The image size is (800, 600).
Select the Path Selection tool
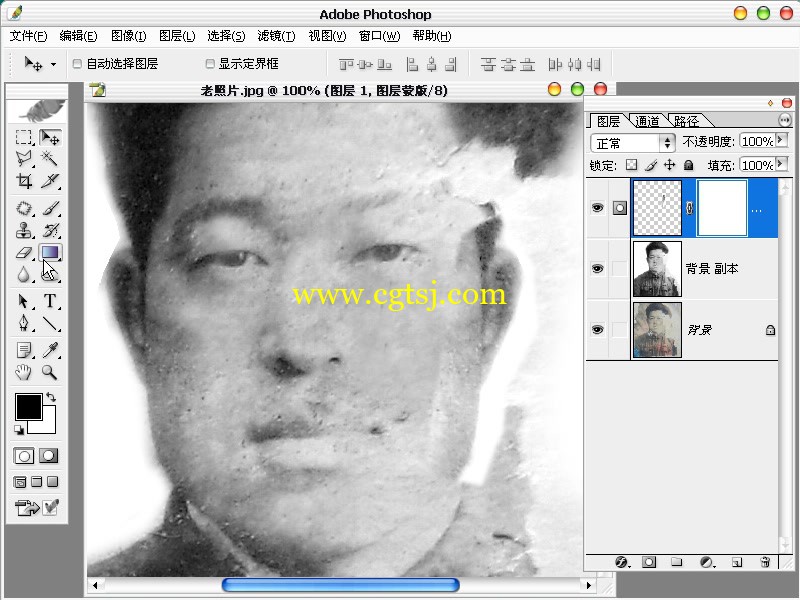coord(23,301)
